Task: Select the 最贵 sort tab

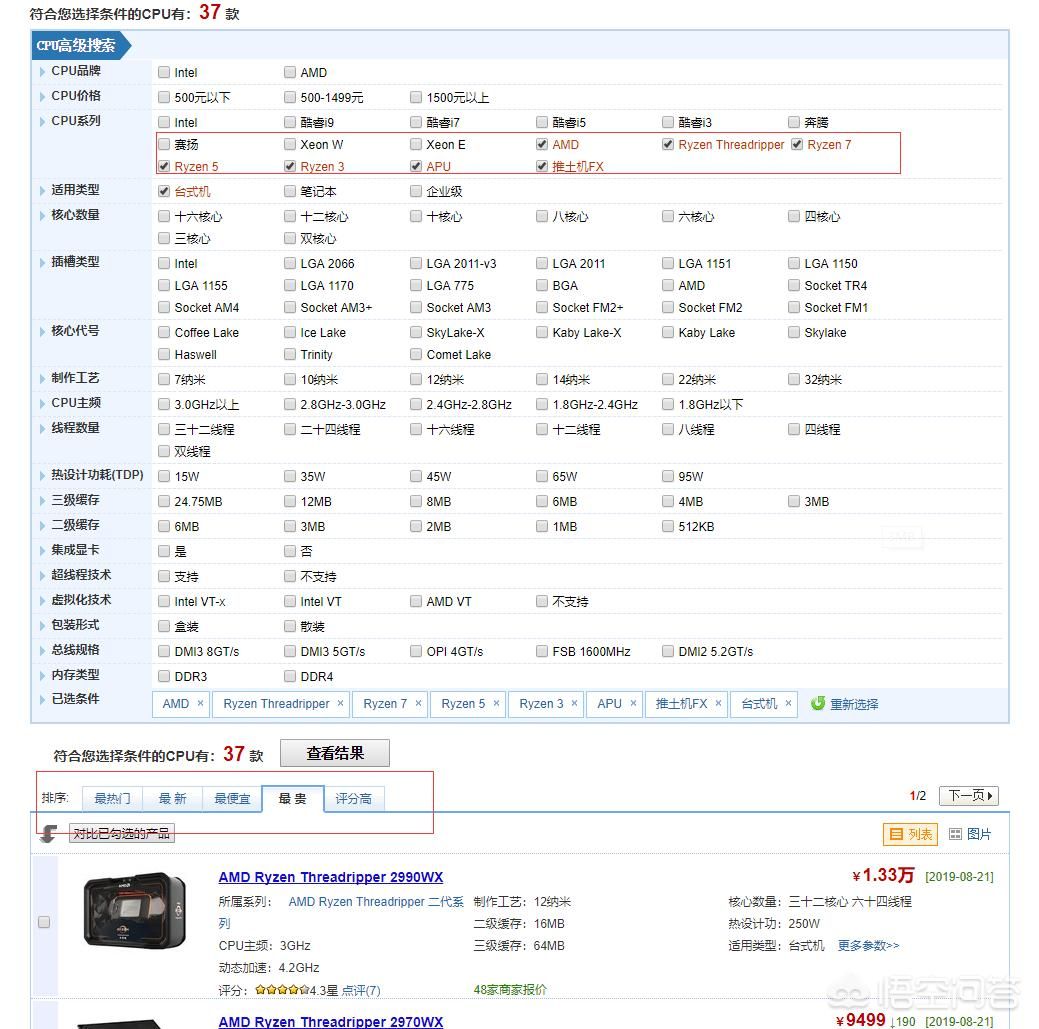Action: point(292,798)
